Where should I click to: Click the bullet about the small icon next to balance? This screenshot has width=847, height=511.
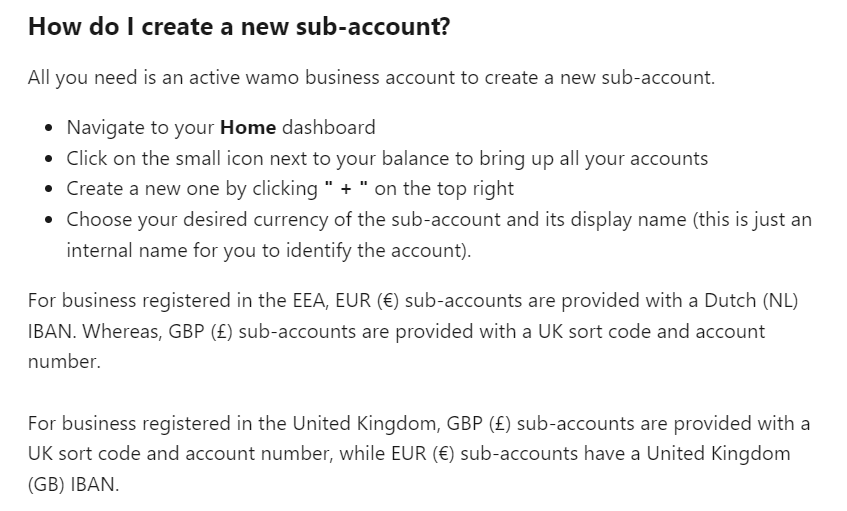pos(387,158)
